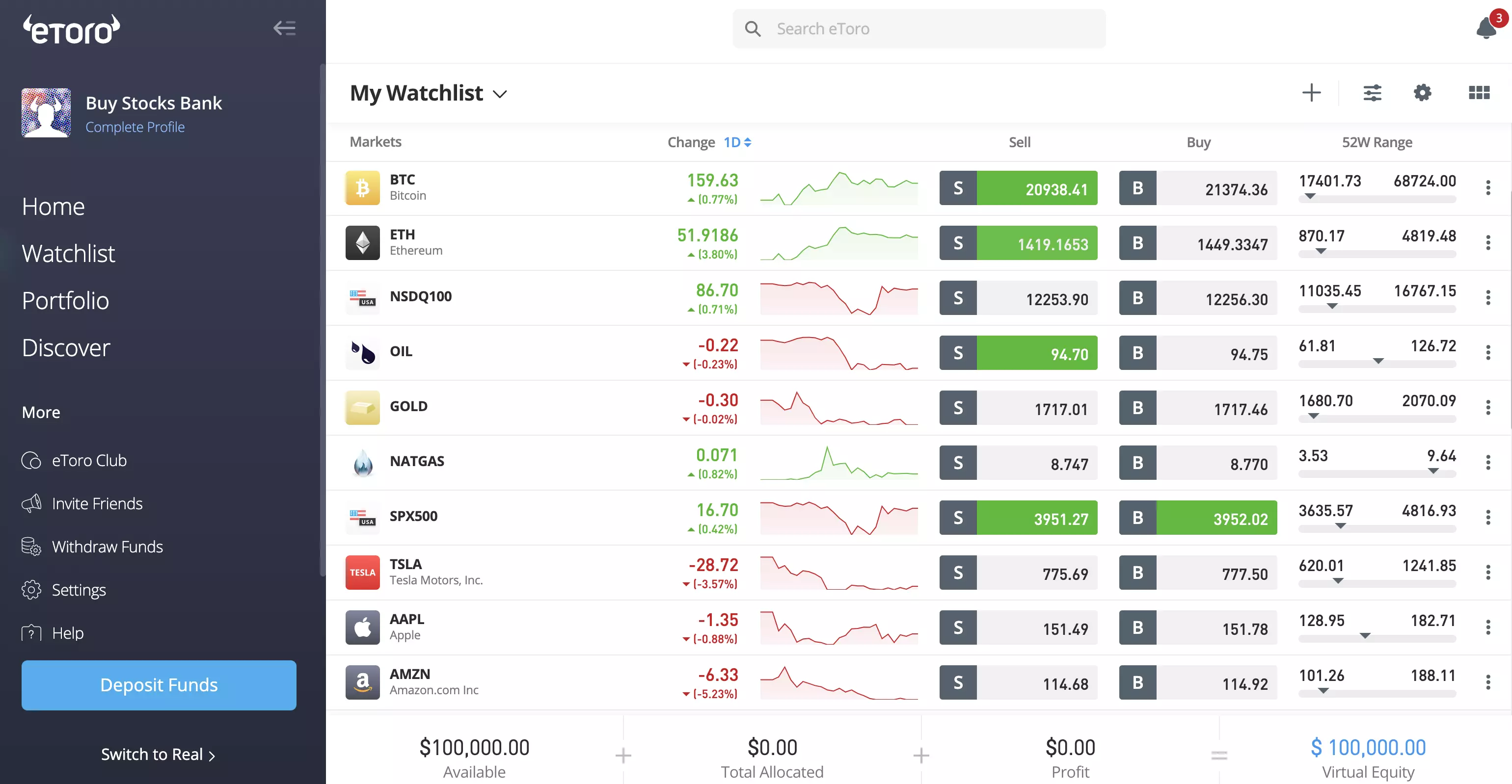Click the NSDQ100 flag icon
The height and width of the screenshot is (784, 1512).
(x=362, y=298)
